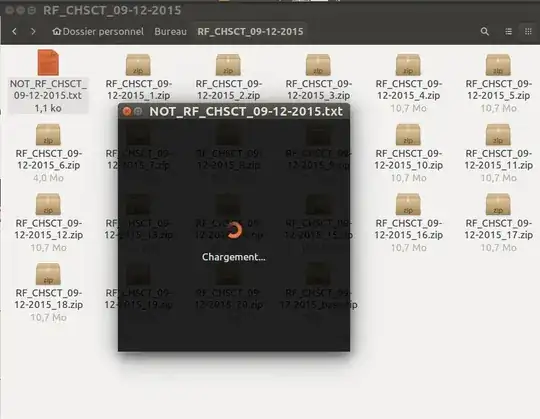The width and height of the screenshot is (540, 419).
Task: Close the NOT_RF_CHSCT_09-12-2015.txt preview window
Action: (127, 112)
